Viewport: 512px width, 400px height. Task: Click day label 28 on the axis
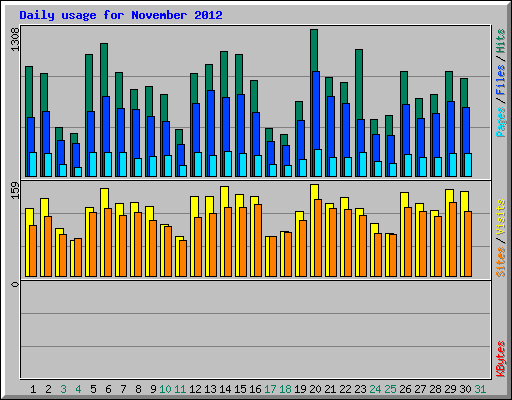tap(435, 389)
